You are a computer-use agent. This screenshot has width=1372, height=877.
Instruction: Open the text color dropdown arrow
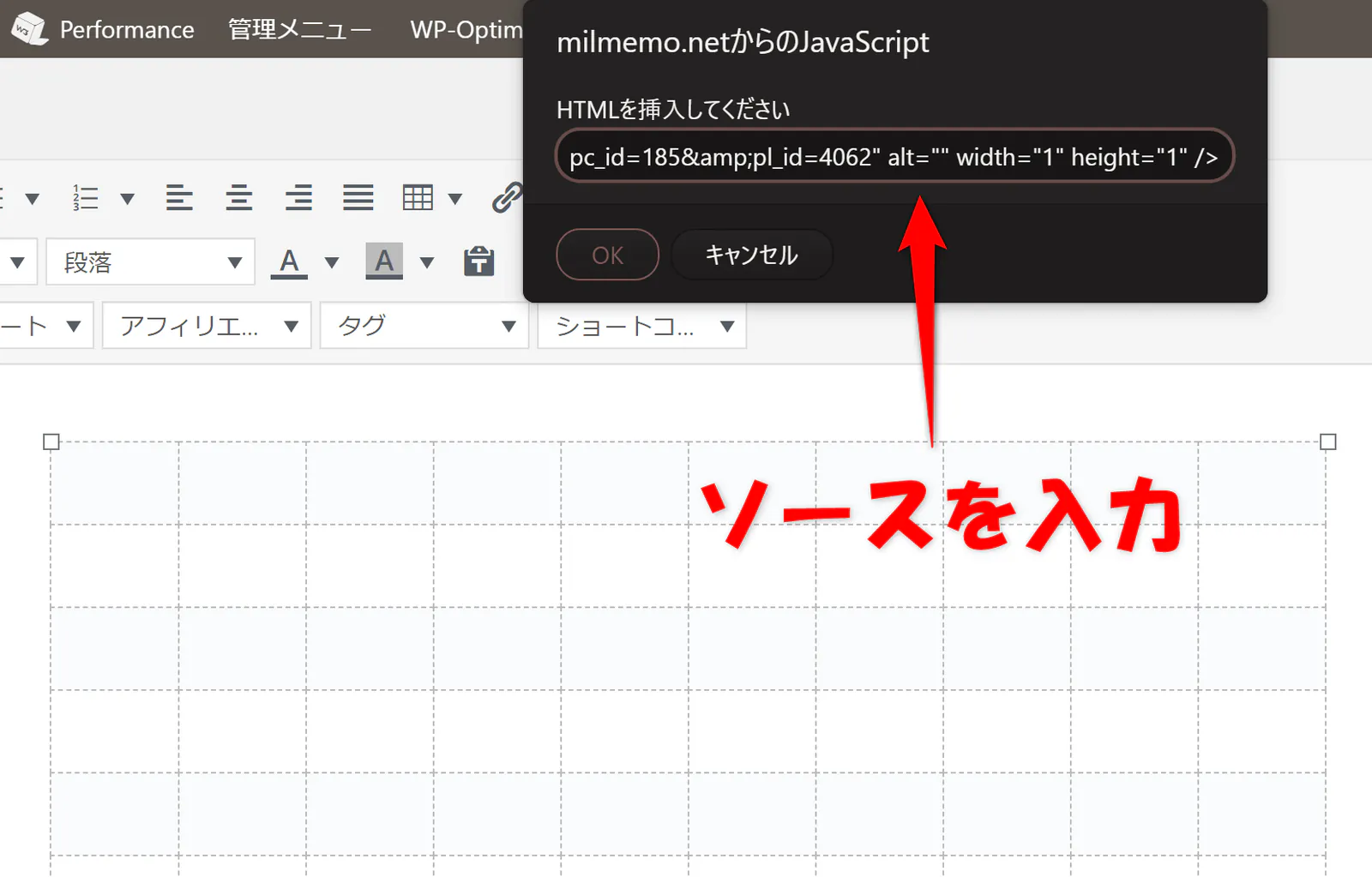[332, 262]
